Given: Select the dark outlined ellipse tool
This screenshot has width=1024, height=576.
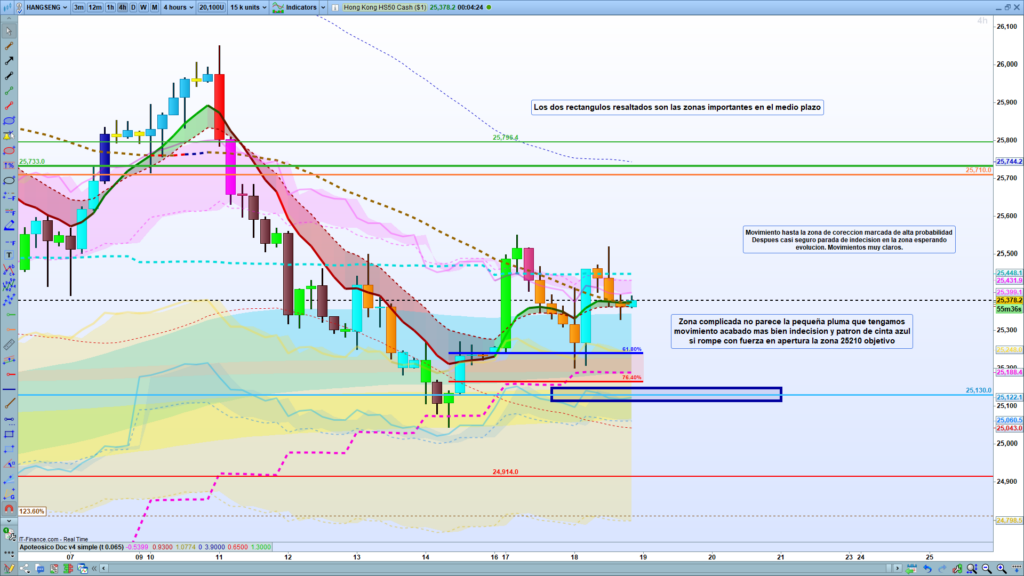Looking at the screenshot, I should 9,180.
